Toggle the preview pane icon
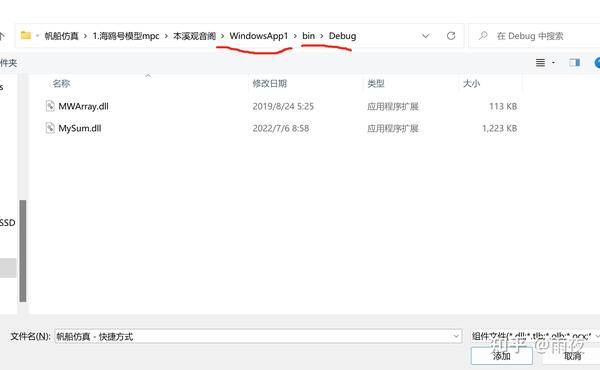The width and height of the screenshot is (600, 370). point(574,63)
